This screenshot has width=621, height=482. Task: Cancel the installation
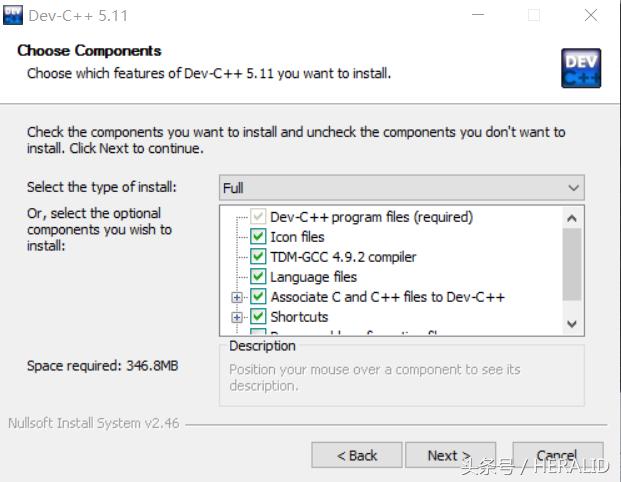point(557,455)
